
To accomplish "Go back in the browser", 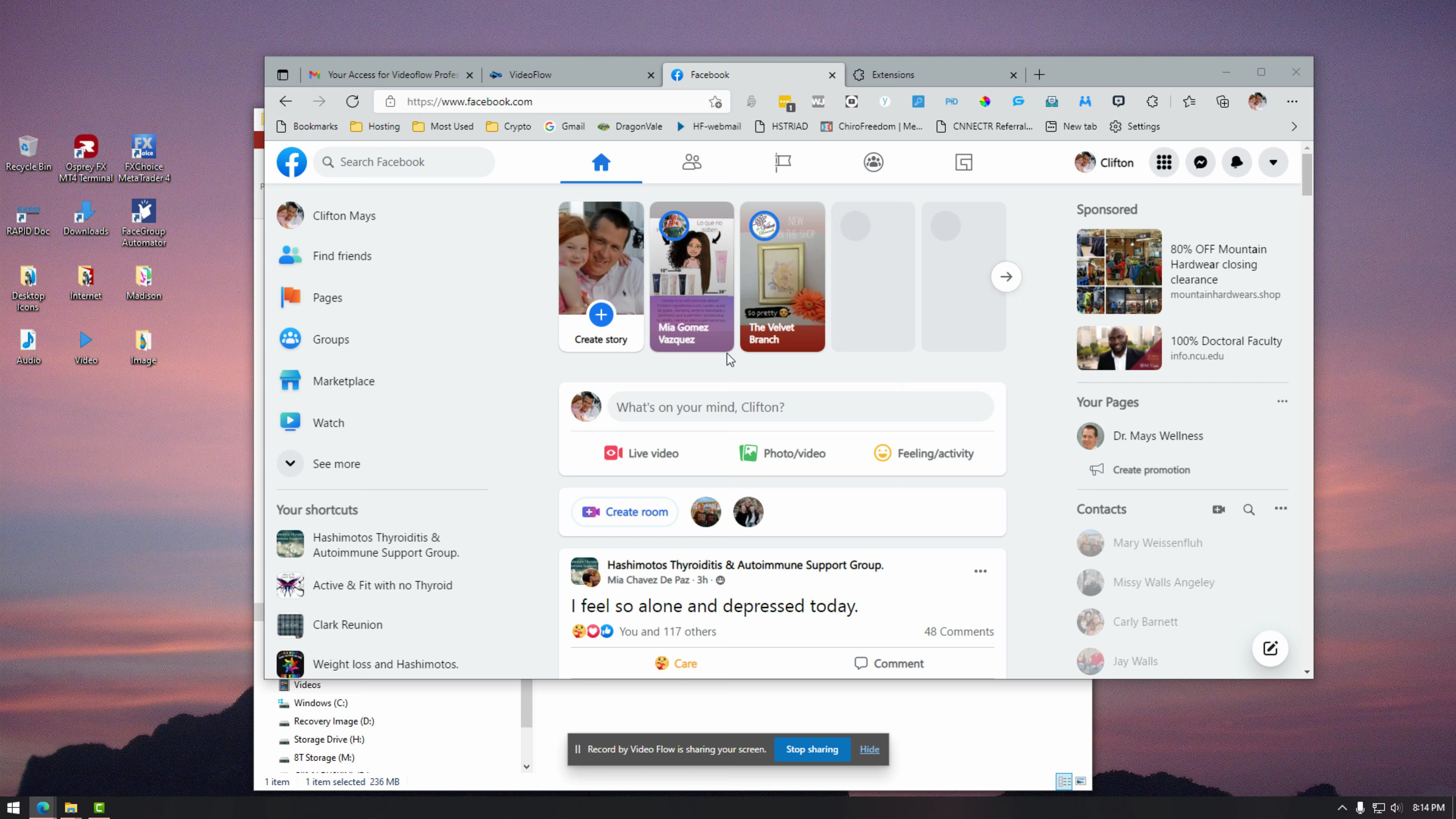I will coord(286,102).
